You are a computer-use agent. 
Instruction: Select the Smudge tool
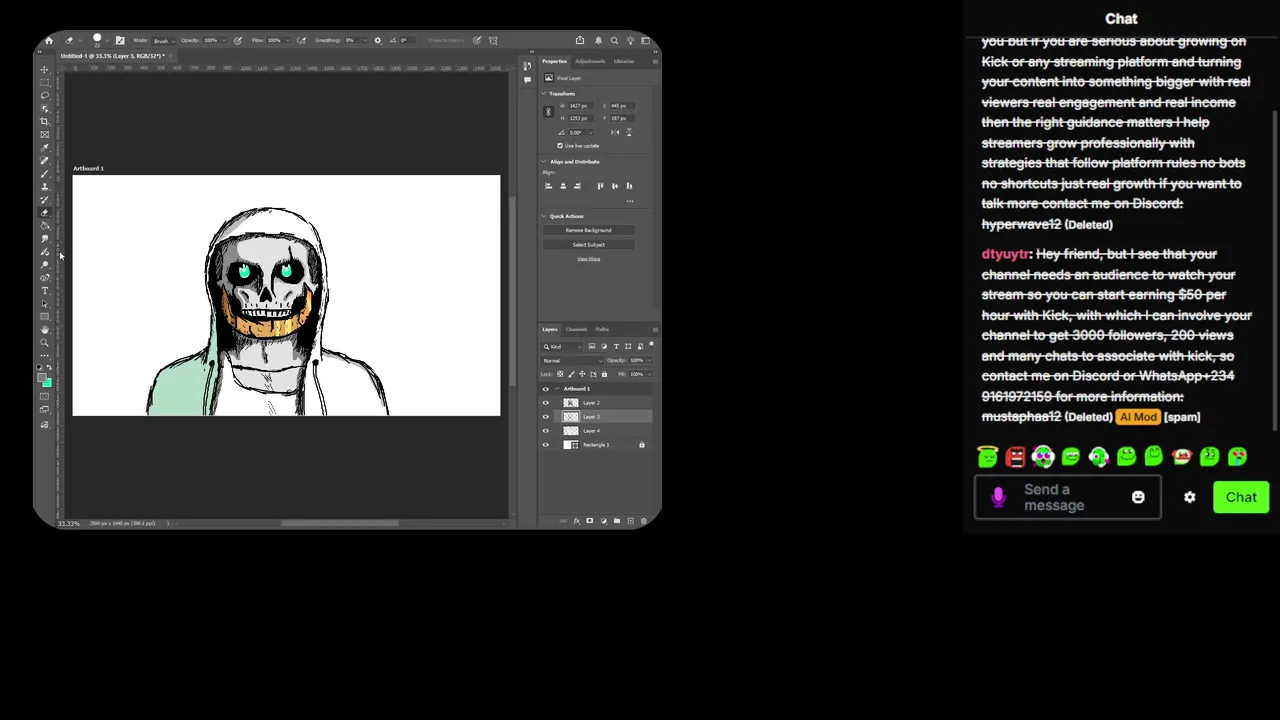tap(44, 238)
